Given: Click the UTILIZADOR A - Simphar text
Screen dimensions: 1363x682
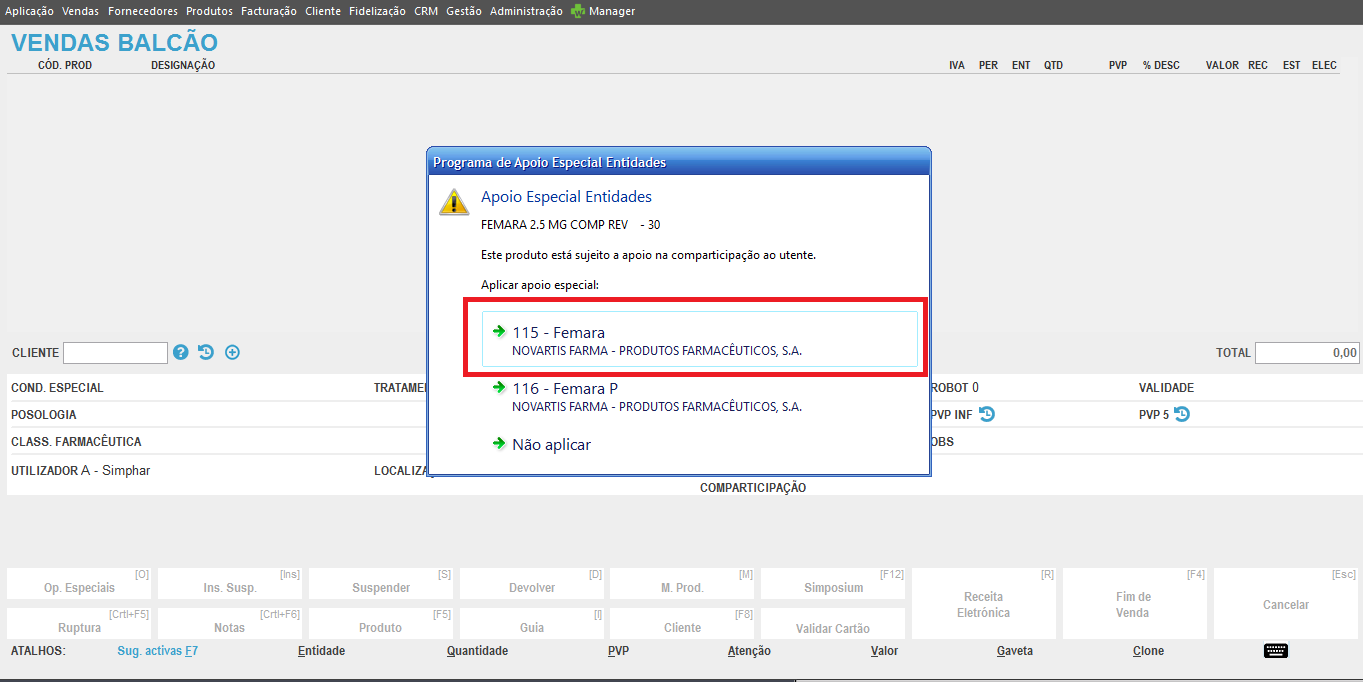Looking at the screenshot, I should 80,470.
